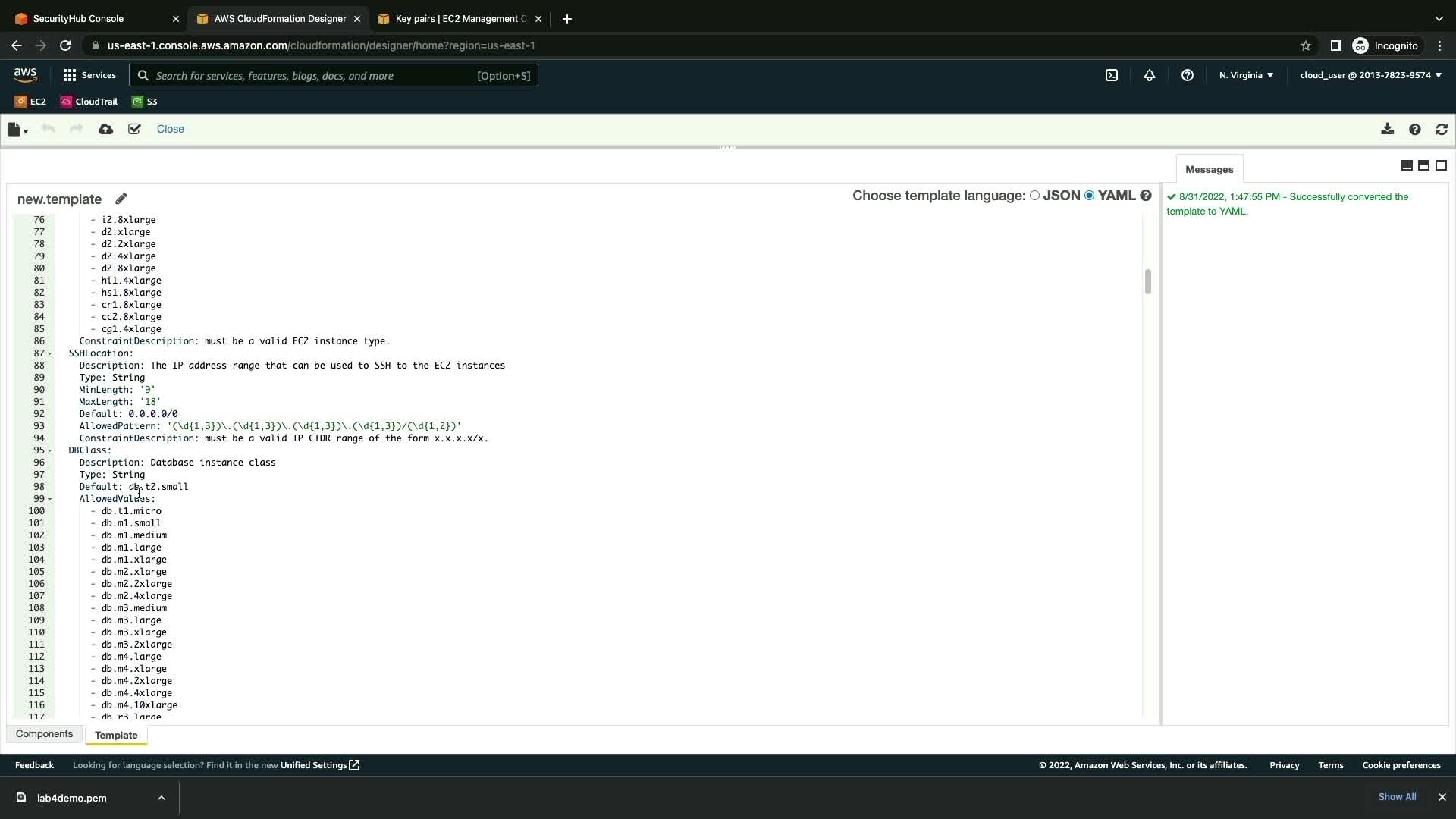This screenshot has height=819, width=1456.
Task: Select the YAML template language radio button
Action: coord(1090,196)
